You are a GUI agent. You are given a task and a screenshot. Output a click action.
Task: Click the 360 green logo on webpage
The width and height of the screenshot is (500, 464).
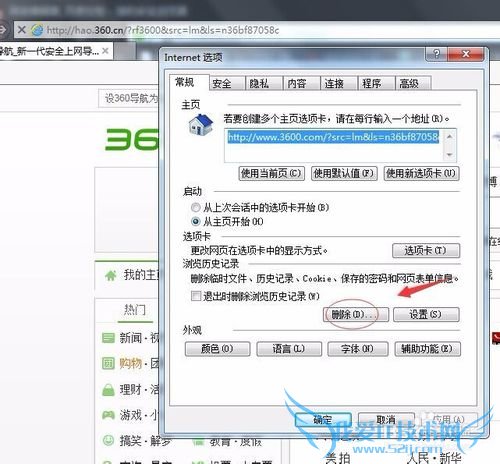[x=132, y=140]
